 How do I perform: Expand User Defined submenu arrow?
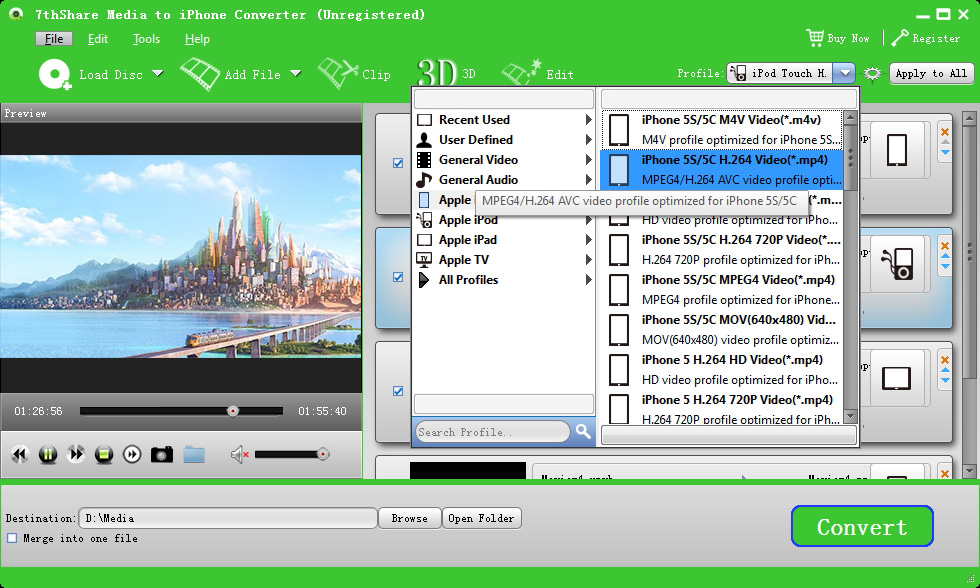click(588, 139)
